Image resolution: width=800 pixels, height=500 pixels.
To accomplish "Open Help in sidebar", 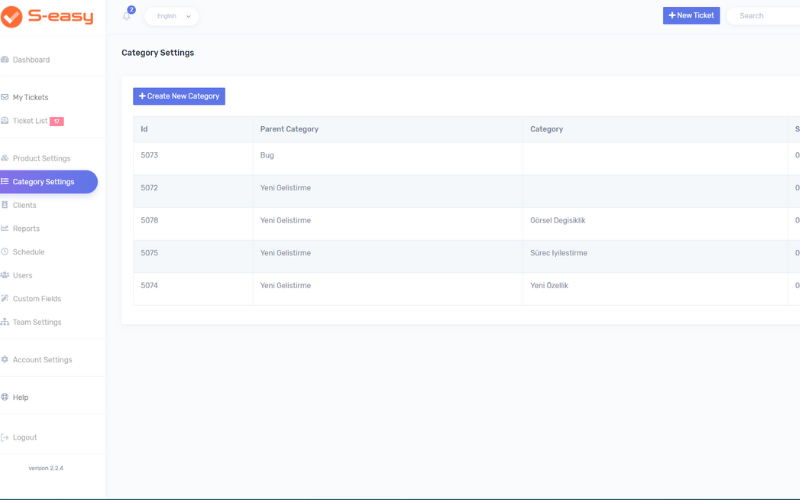I will click(x=20, y=397).
